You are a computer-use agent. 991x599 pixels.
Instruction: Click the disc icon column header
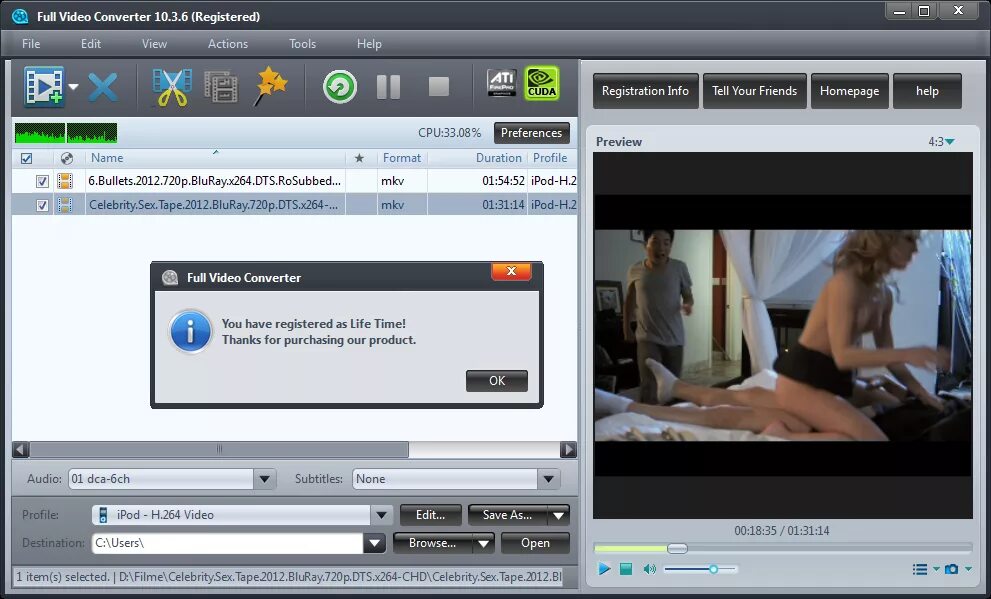click(x=67, y=158)
